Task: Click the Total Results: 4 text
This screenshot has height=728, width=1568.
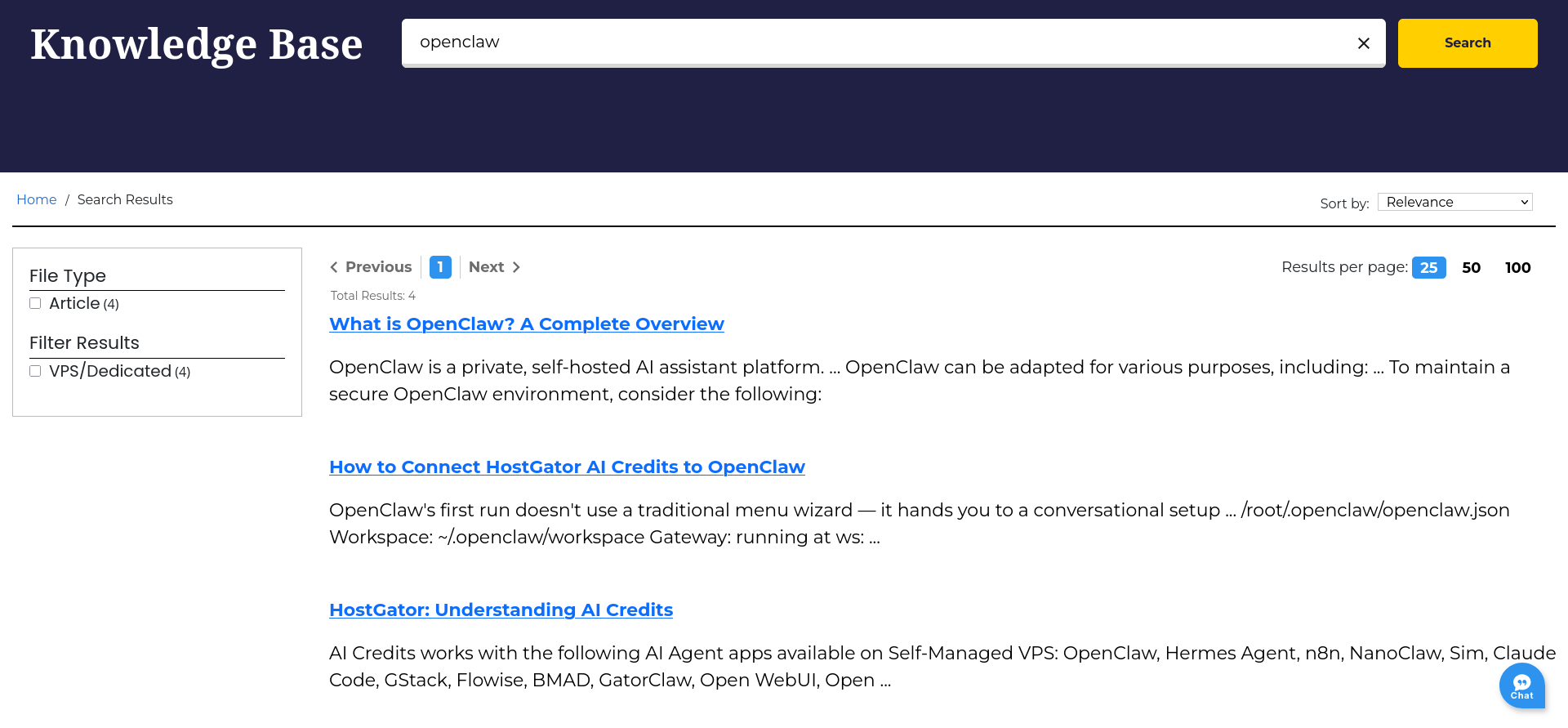Action: tap(373, 296)
